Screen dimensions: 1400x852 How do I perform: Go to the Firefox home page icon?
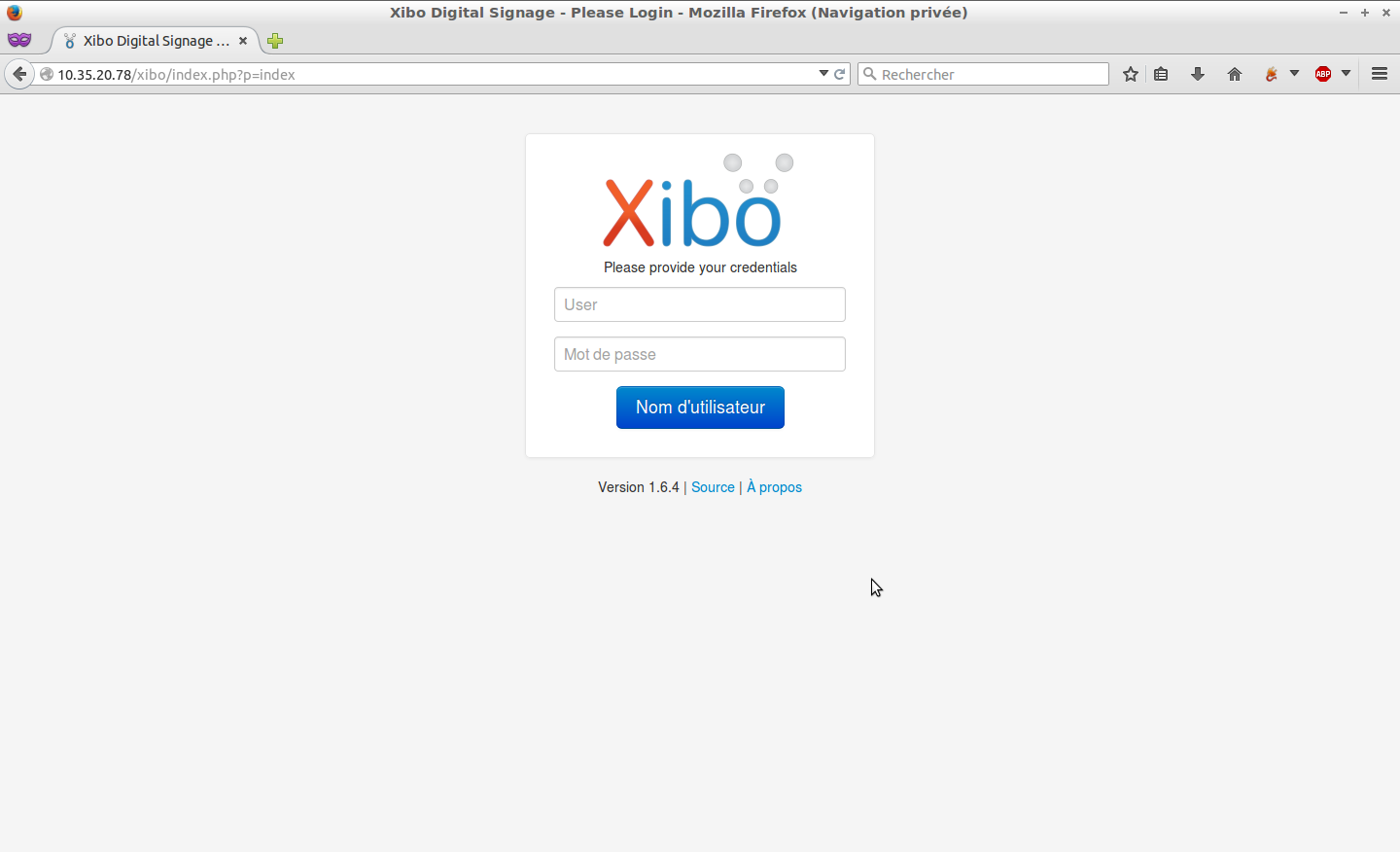(1235, 74)
